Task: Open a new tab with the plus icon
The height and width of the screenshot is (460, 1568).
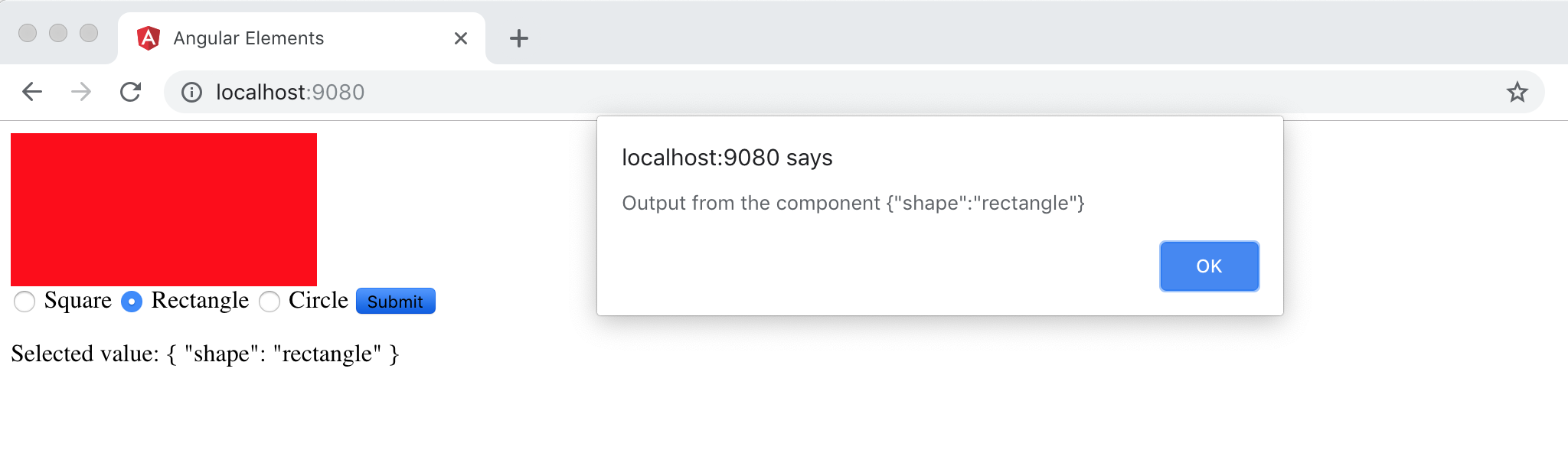Action: 520,38
